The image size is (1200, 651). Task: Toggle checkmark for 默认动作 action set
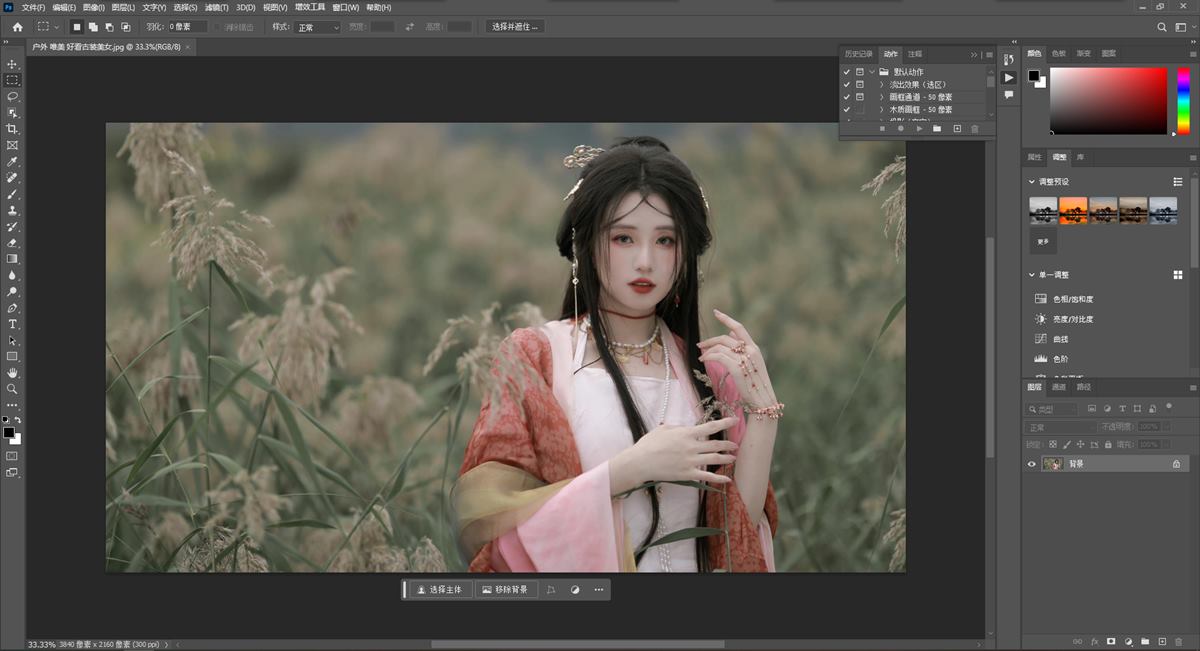click(846, 72)
